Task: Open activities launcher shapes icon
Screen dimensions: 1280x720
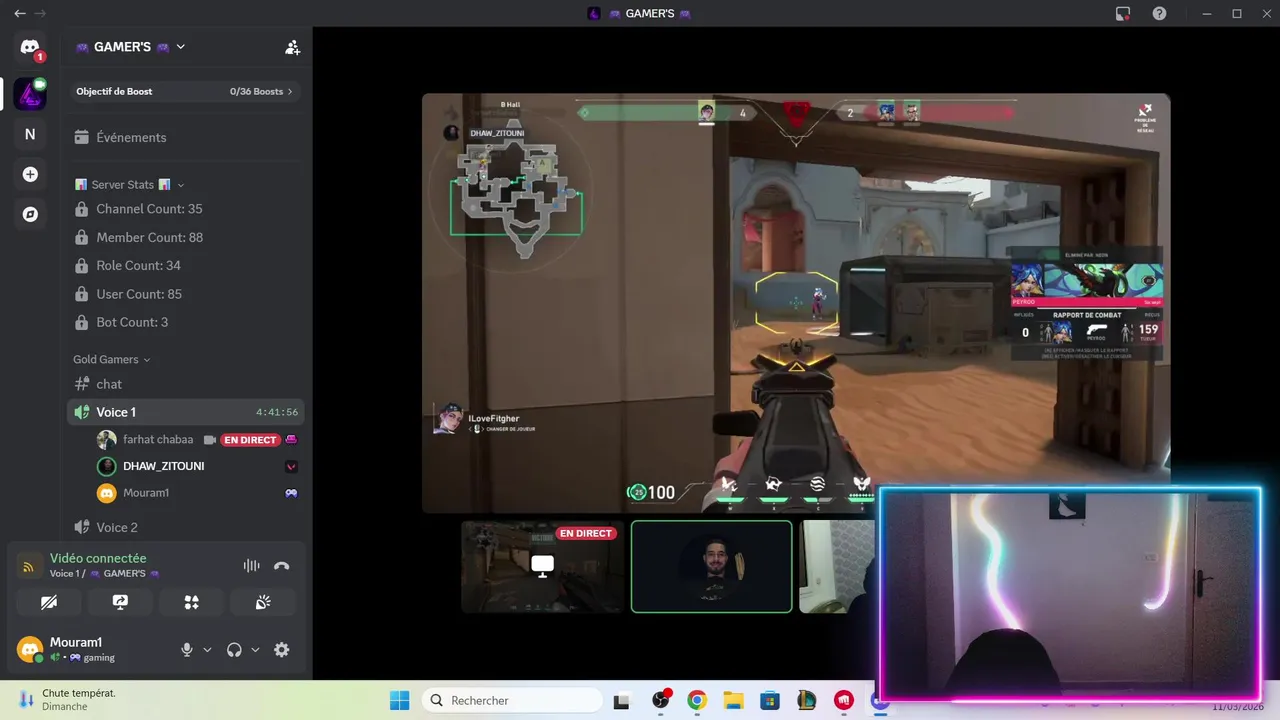Action: [x=192, y=602]
